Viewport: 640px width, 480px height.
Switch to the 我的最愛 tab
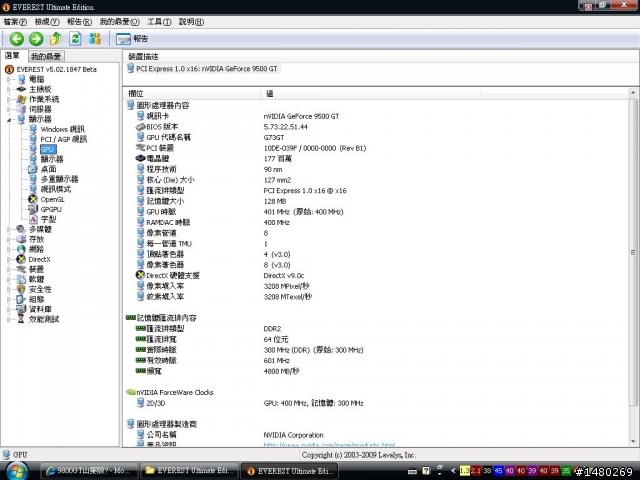point(46,56)
